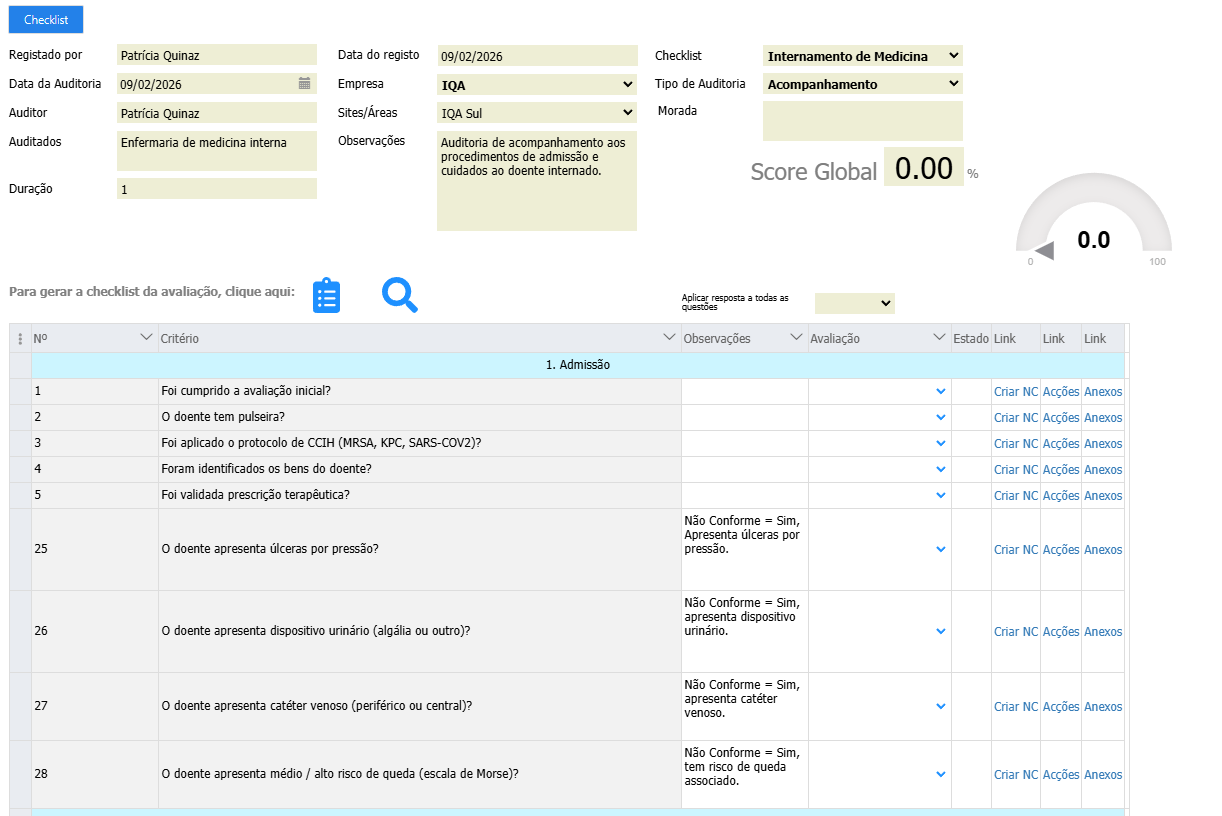This screenshot has height=816, width=1222.
Task: Open the apply answer to all questions dropdown
Action: click(x=855, y=303)
